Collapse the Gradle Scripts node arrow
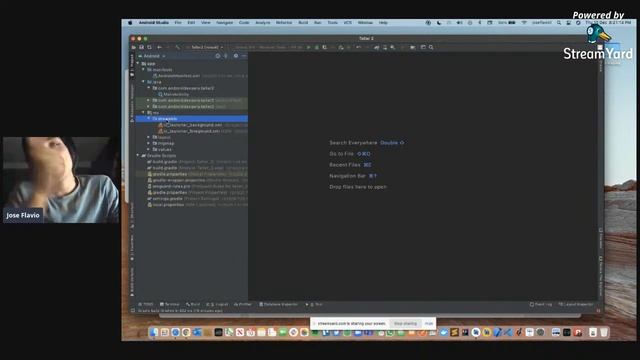 point(138,156)
